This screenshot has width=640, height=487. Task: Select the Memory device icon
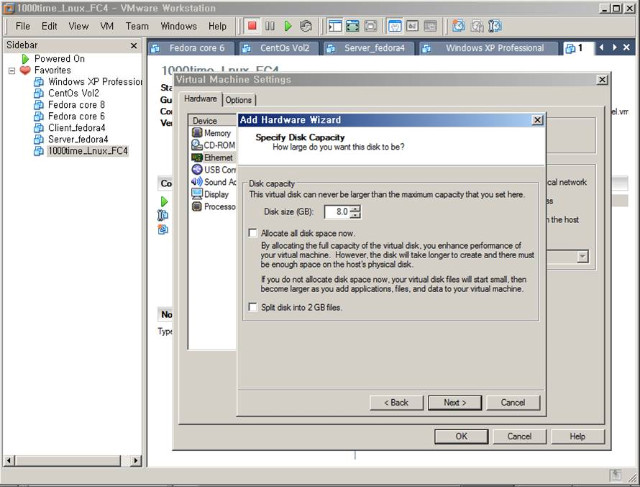point(197,133)
